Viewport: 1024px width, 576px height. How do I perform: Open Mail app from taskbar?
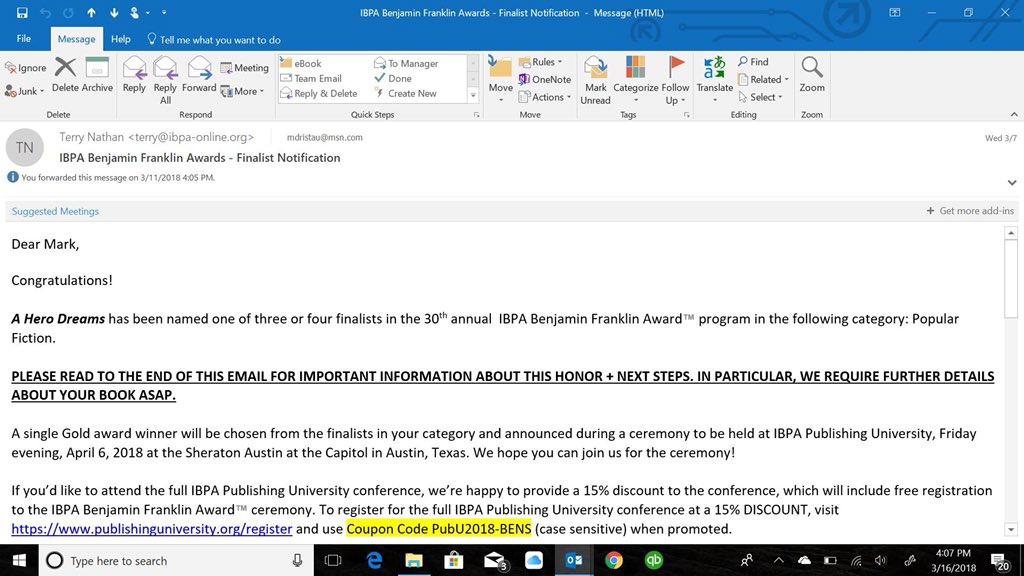tap(494, 560)
